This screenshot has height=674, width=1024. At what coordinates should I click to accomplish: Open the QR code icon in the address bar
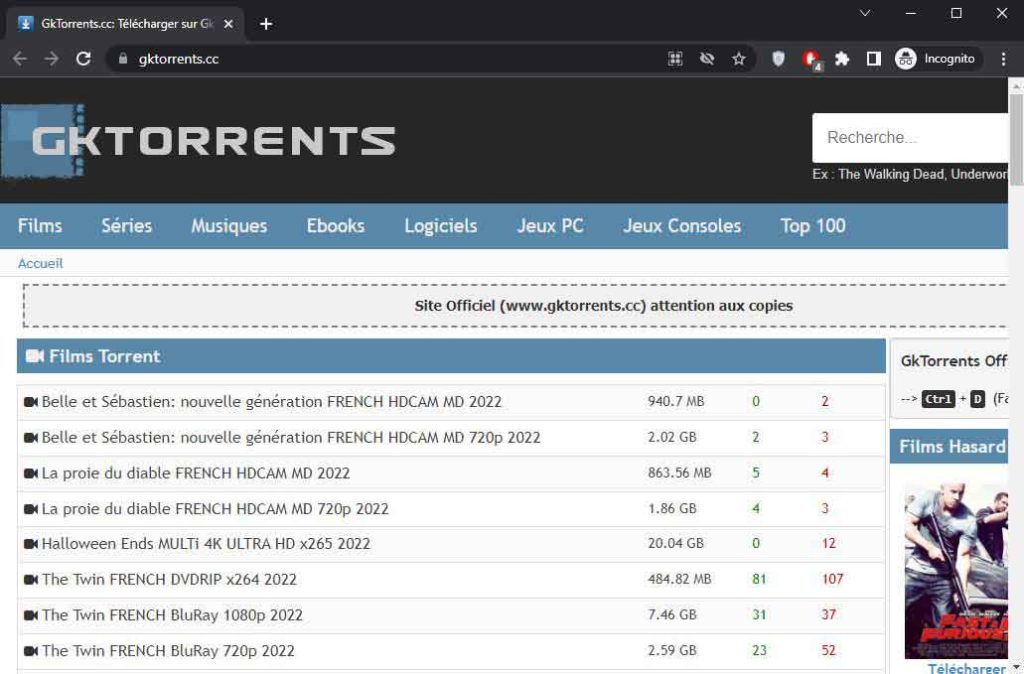pos(675,59)
